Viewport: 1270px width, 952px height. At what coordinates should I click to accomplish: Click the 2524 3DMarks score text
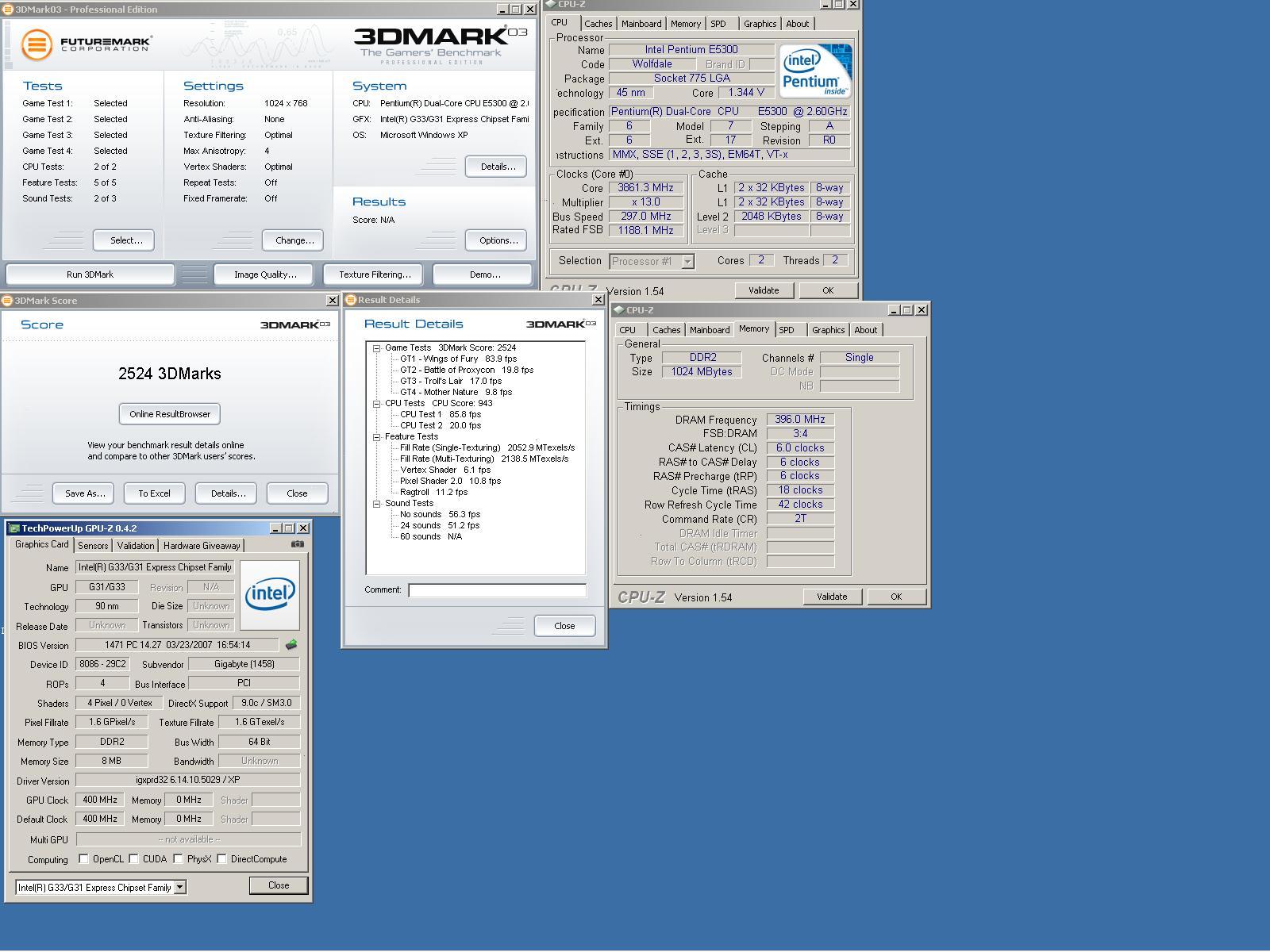pyautogui.click(x=170, y=374)
